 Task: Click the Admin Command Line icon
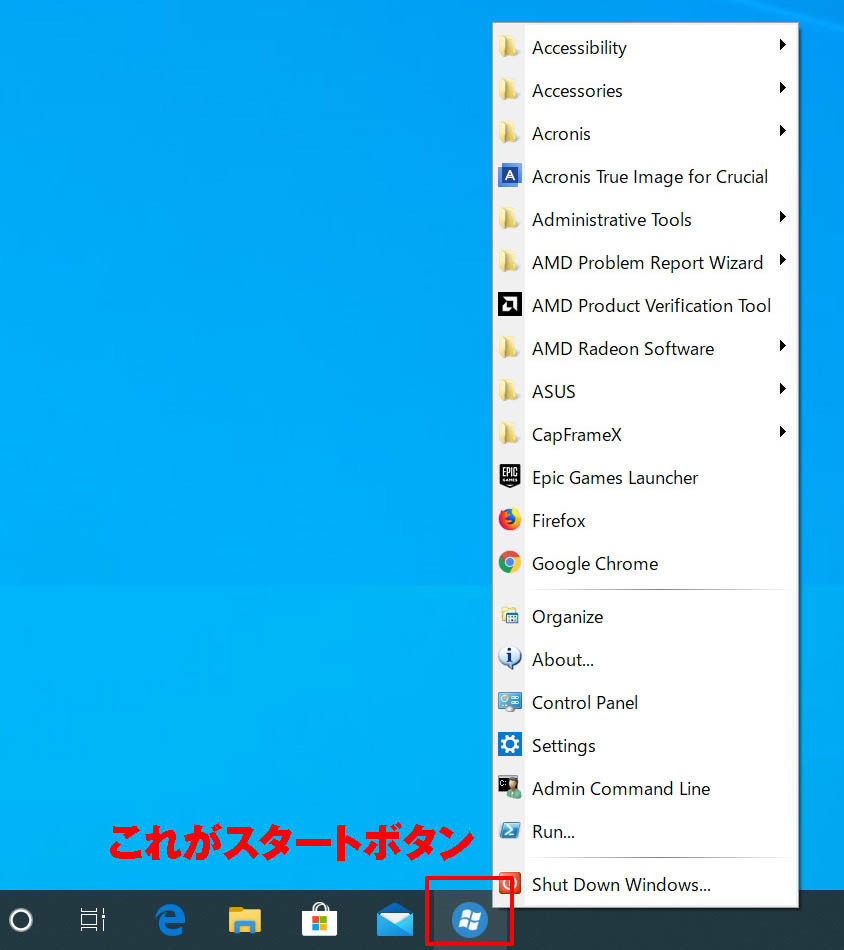click(510, 787)
